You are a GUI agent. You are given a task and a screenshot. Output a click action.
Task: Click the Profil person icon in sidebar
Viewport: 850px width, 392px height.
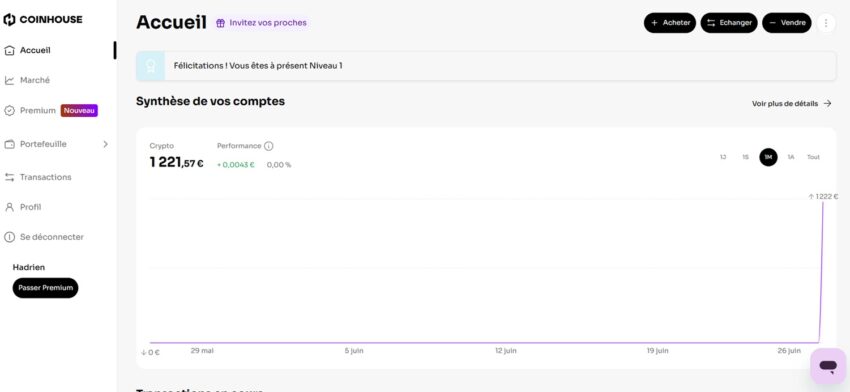[9, 207]
